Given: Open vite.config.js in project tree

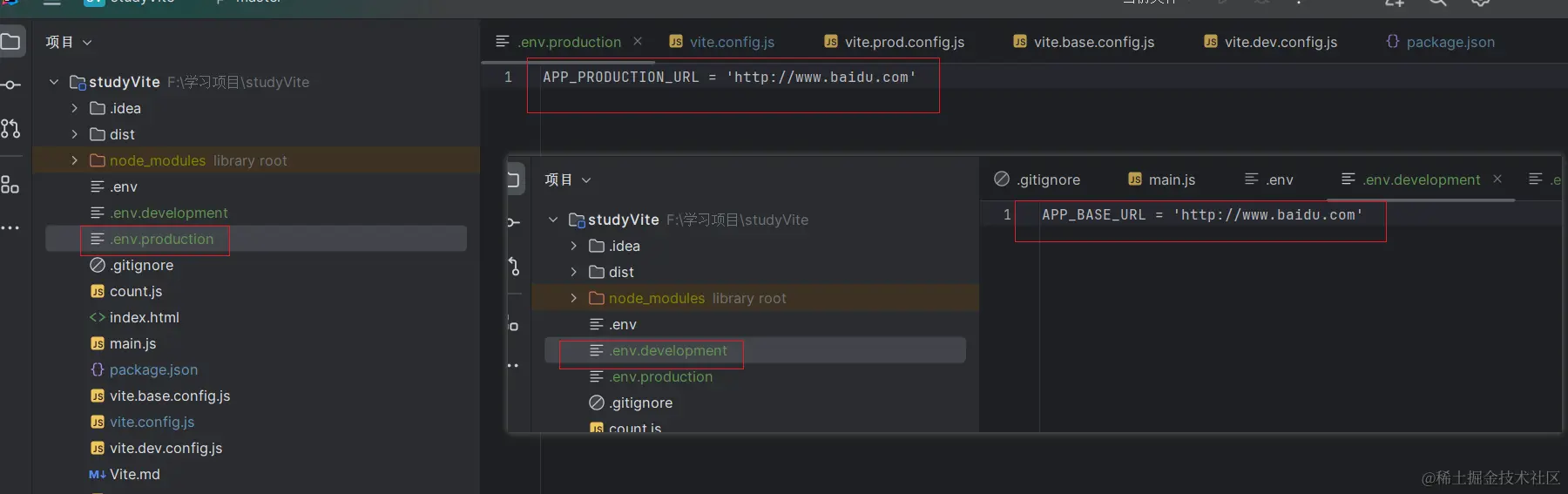Looking at the screenshot, I should tap(143, 422).
